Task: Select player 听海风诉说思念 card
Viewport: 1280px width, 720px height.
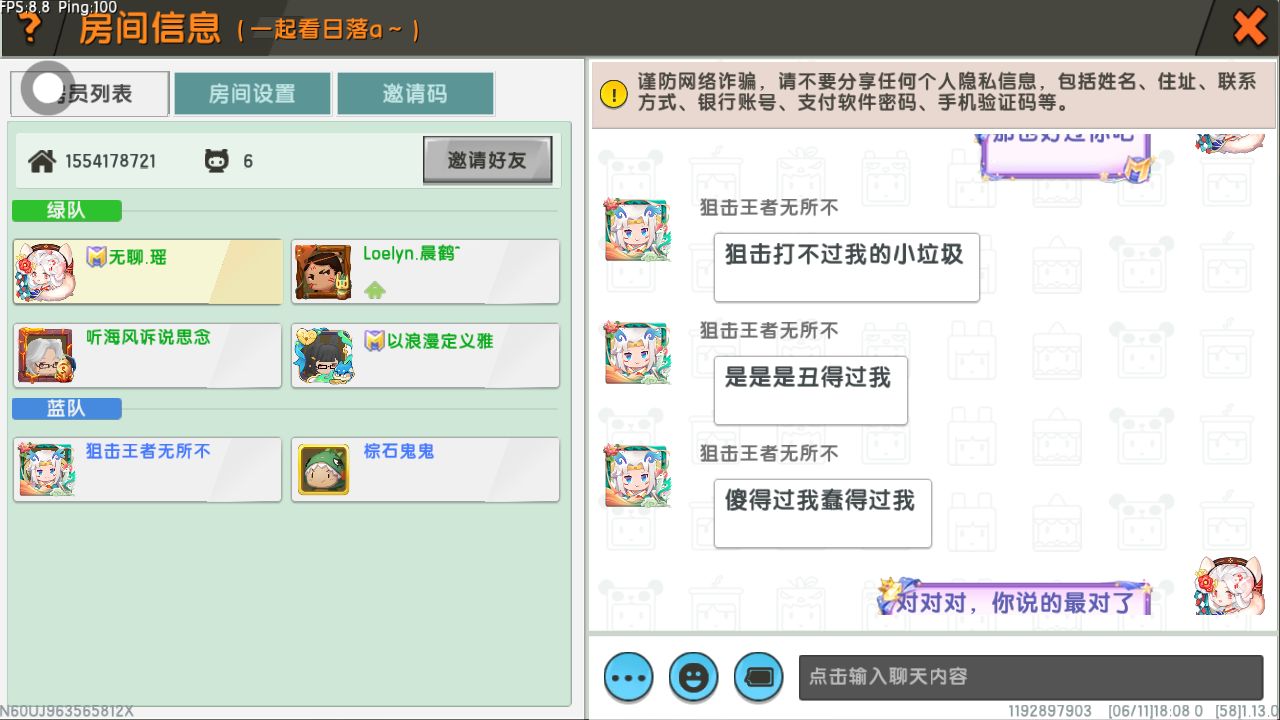Action: pos(148,355)
